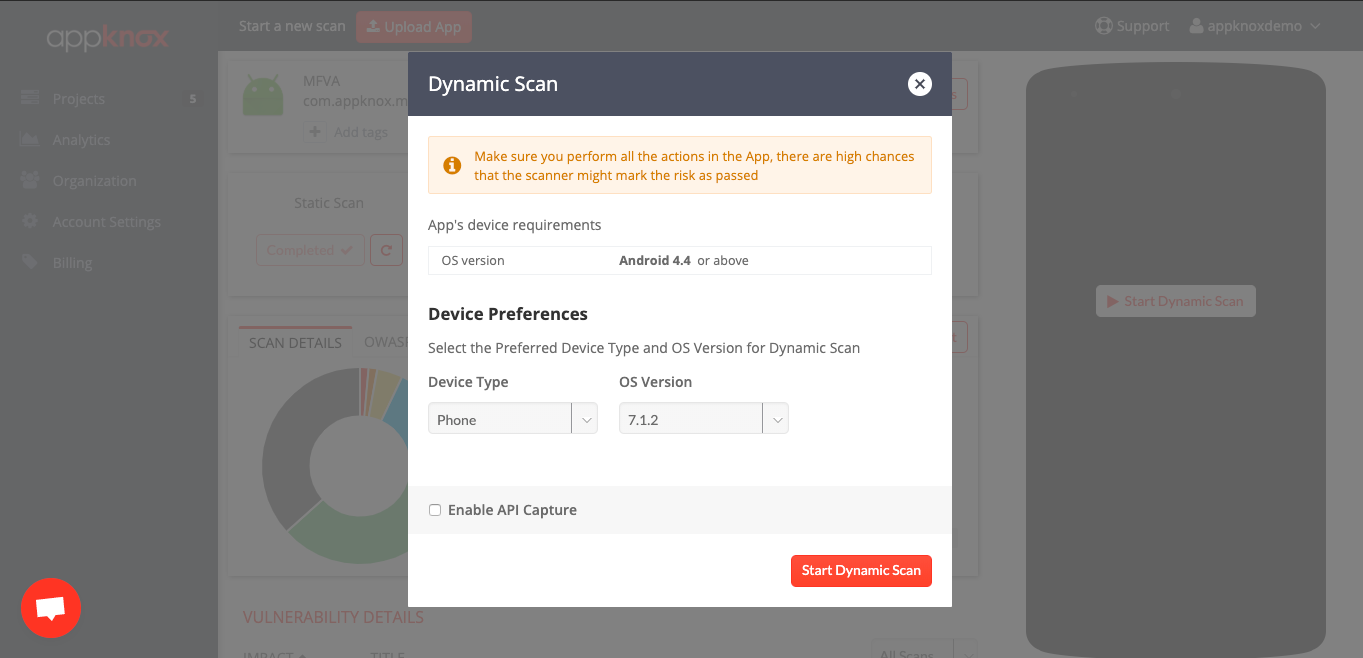This screenshot has height=658, width=1363.
Task: Expand the OS Version dropdown
Action: 703,419
